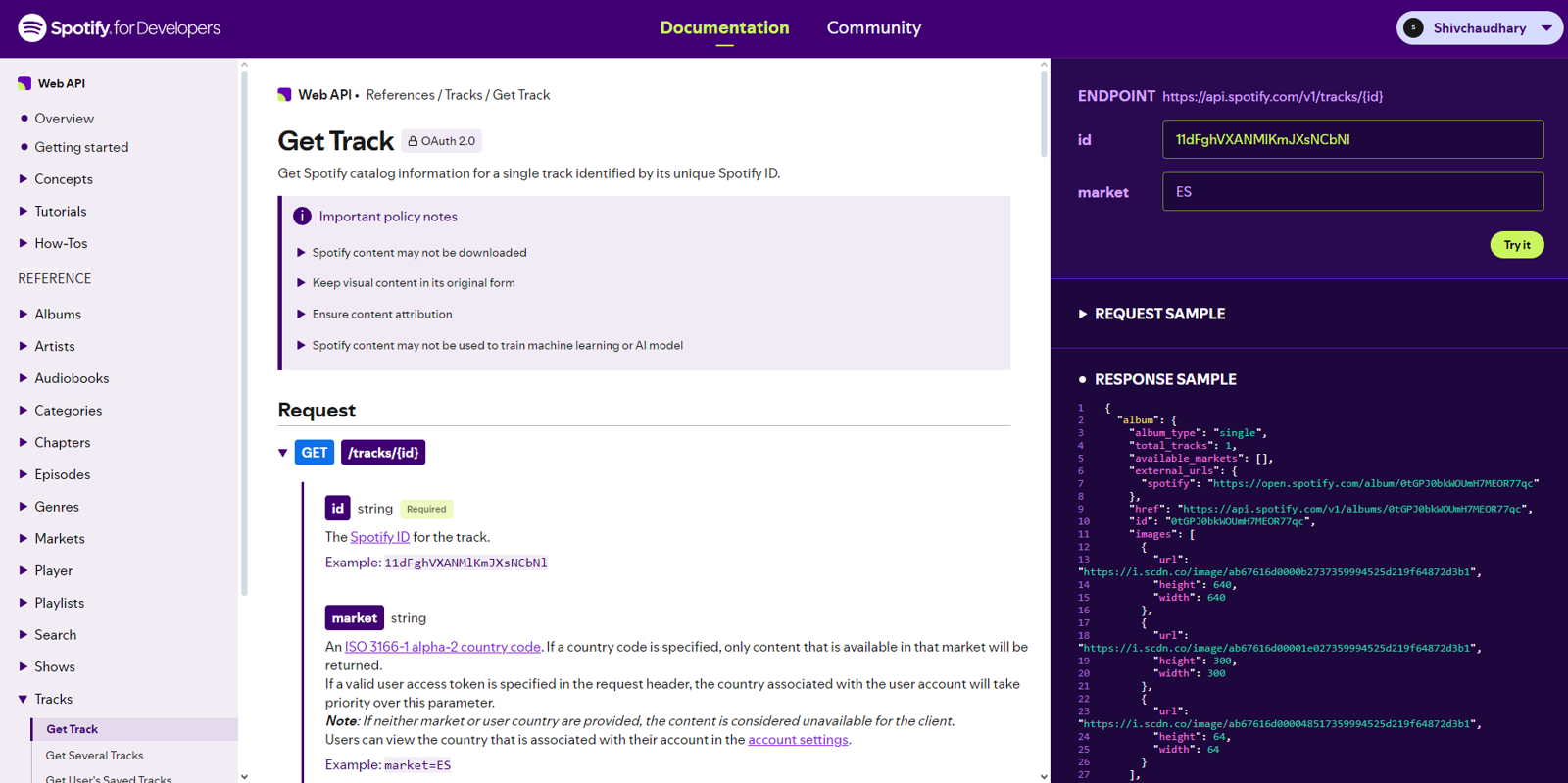Expand the Player reference section

tap(45, 570)
